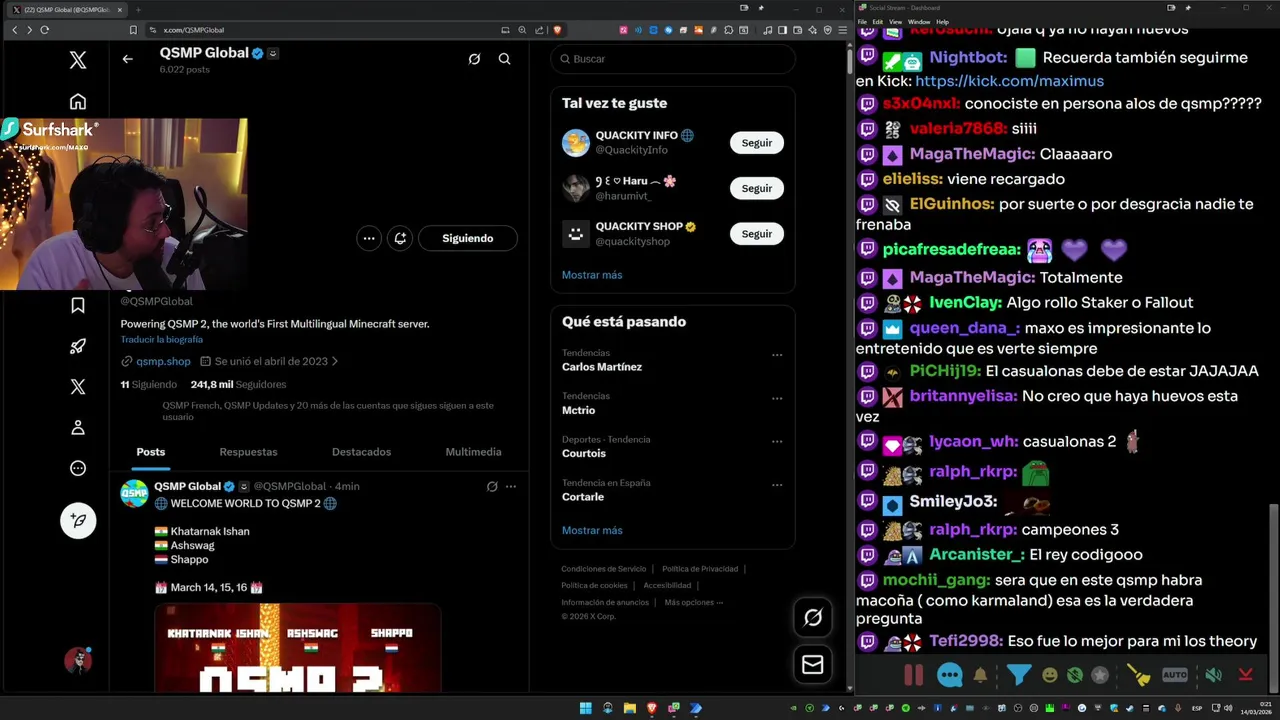Open Premium X icon in the sidebar

click(78, 387)
